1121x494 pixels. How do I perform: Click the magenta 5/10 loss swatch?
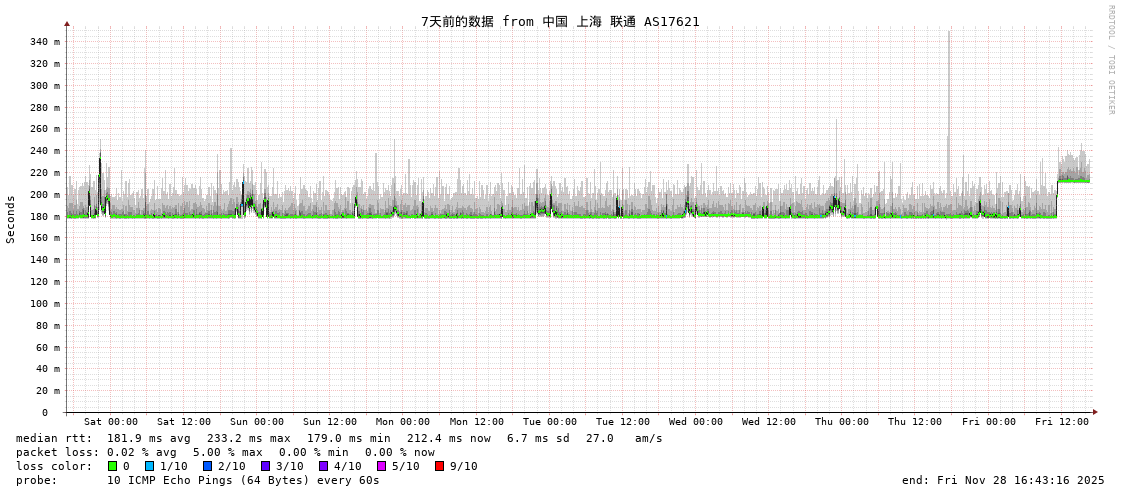point(381,466)
